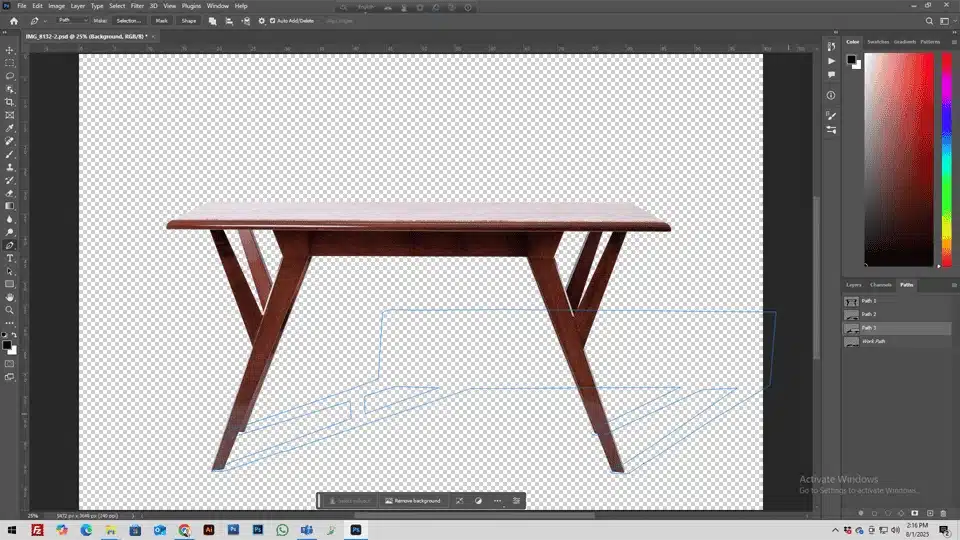The width and height of the screenshot is (960, 540).
Task: Switch to the Swatches tab
Action: click(878, 42)
